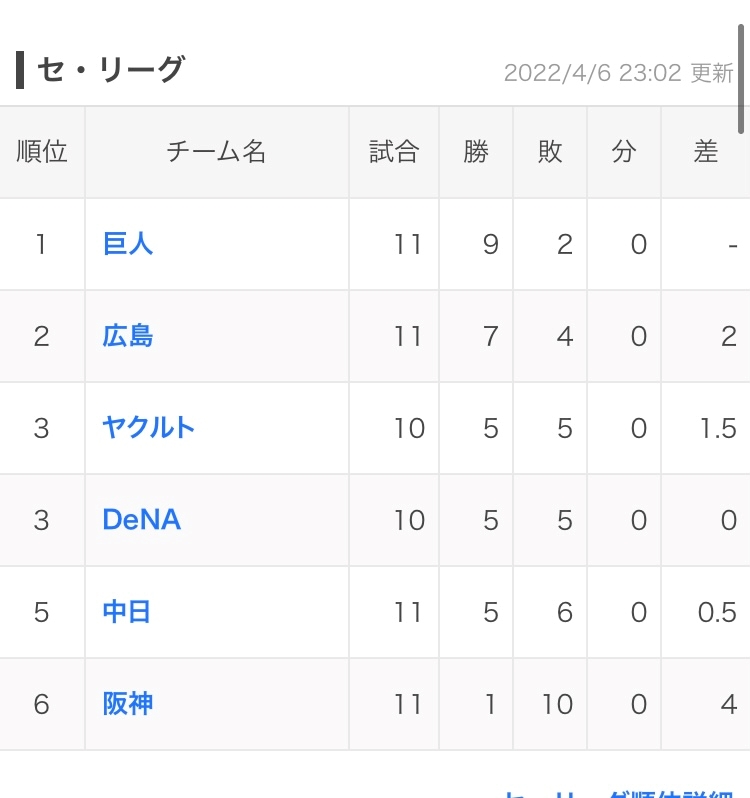Viewport: 750px width, 798px height.
Task: Click the 2022/4/6 23:02 更新 timestamp
Action: pos(618,73)
